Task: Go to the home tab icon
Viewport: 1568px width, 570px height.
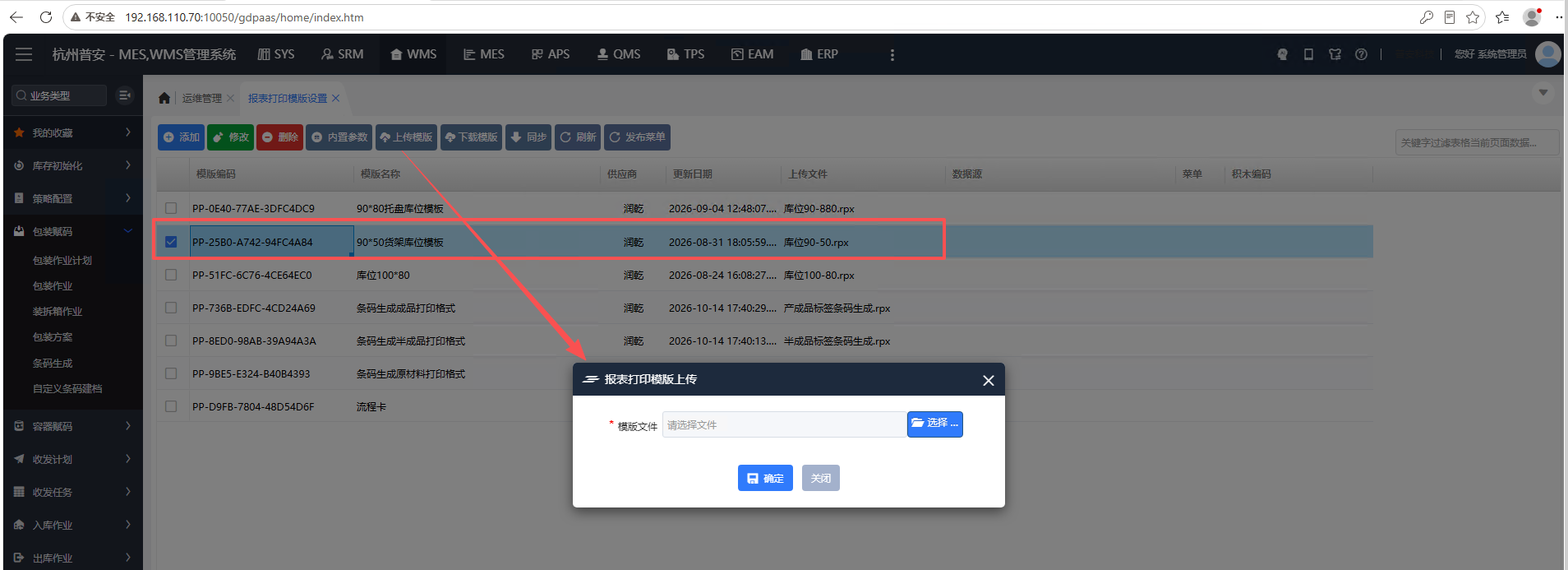Action: (164, 98)
